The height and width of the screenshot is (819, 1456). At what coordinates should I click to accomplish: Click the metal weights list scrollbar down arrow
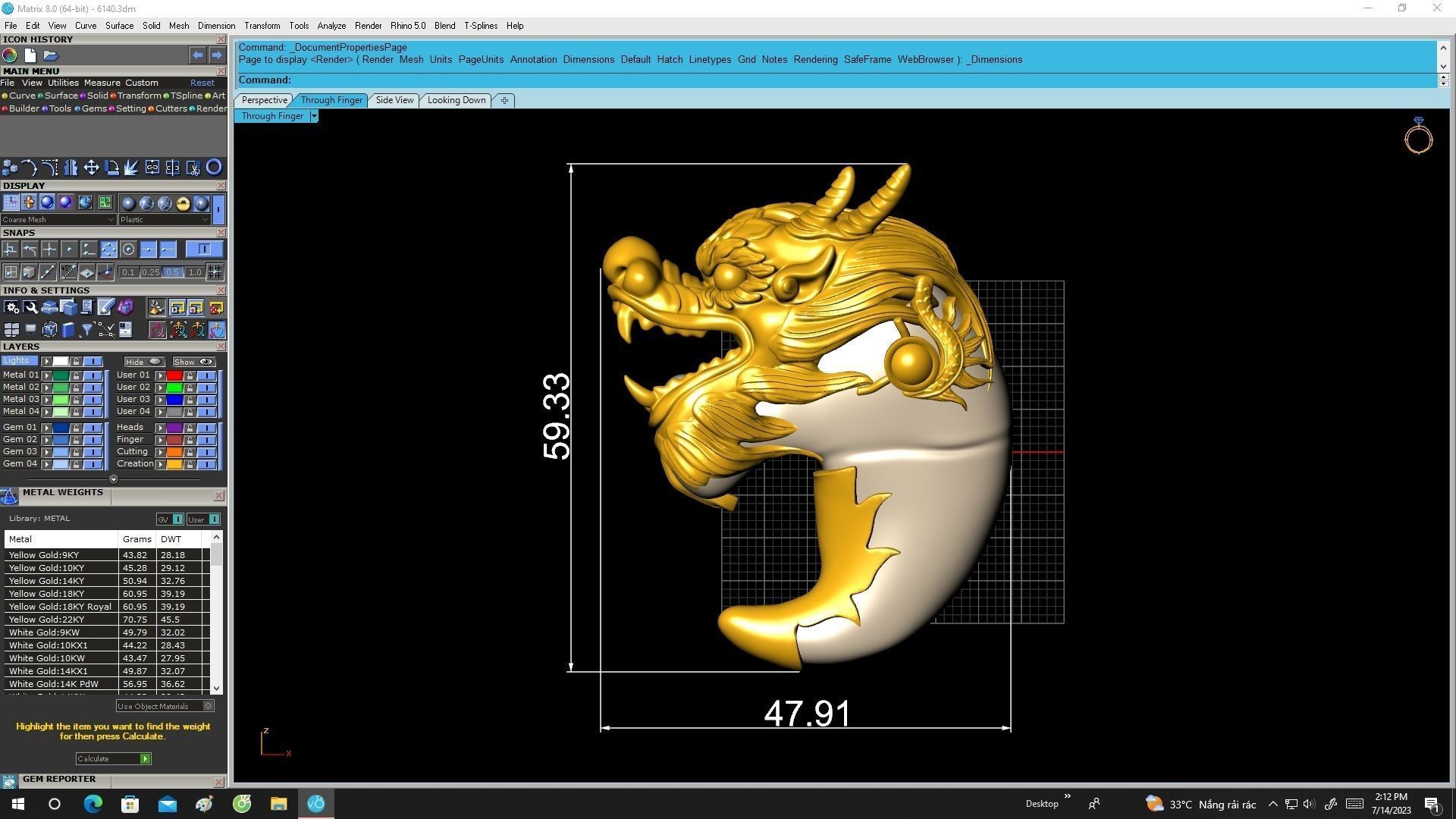[x=217, y=689]
